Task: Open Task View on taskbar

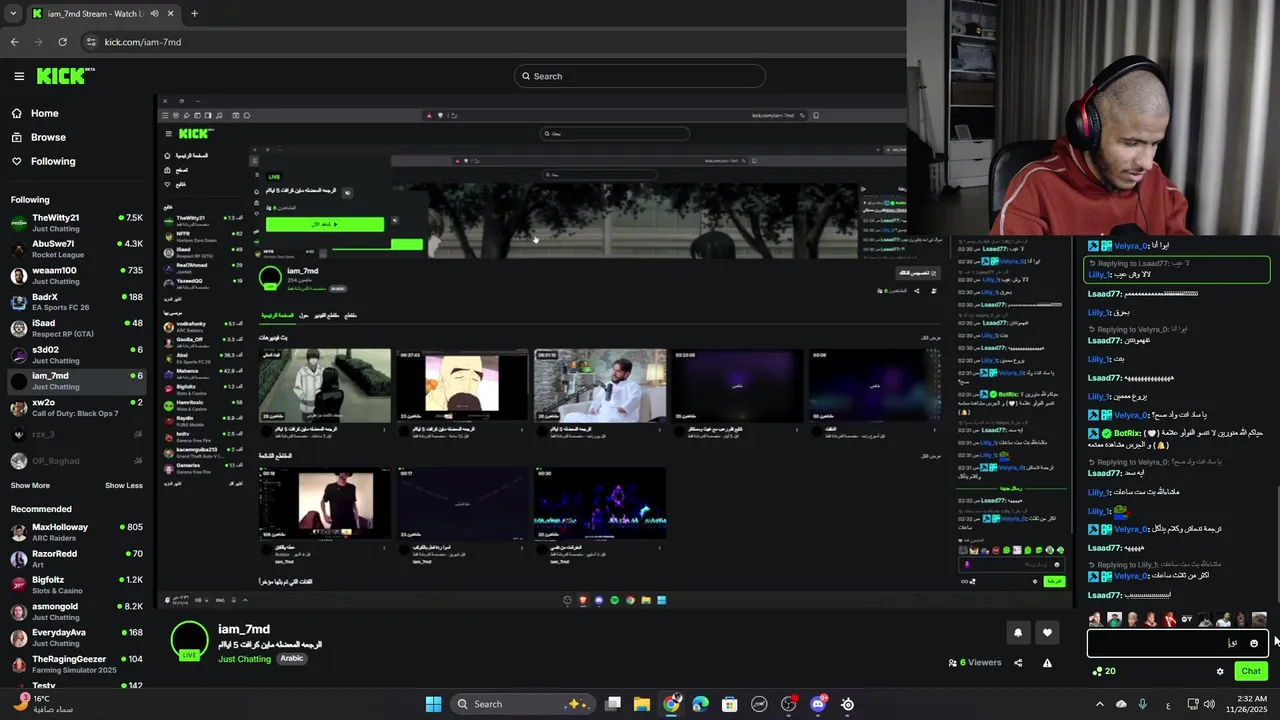Action: pos(613,704)
